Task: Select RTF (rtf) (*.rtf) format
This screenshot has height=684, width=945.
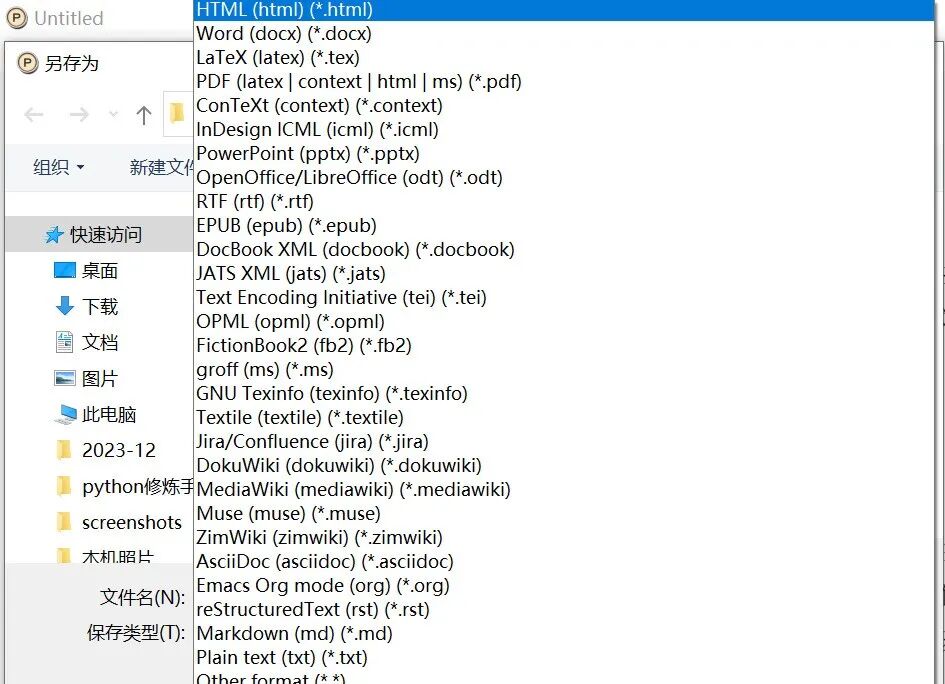Action: [x=564, y=201]
